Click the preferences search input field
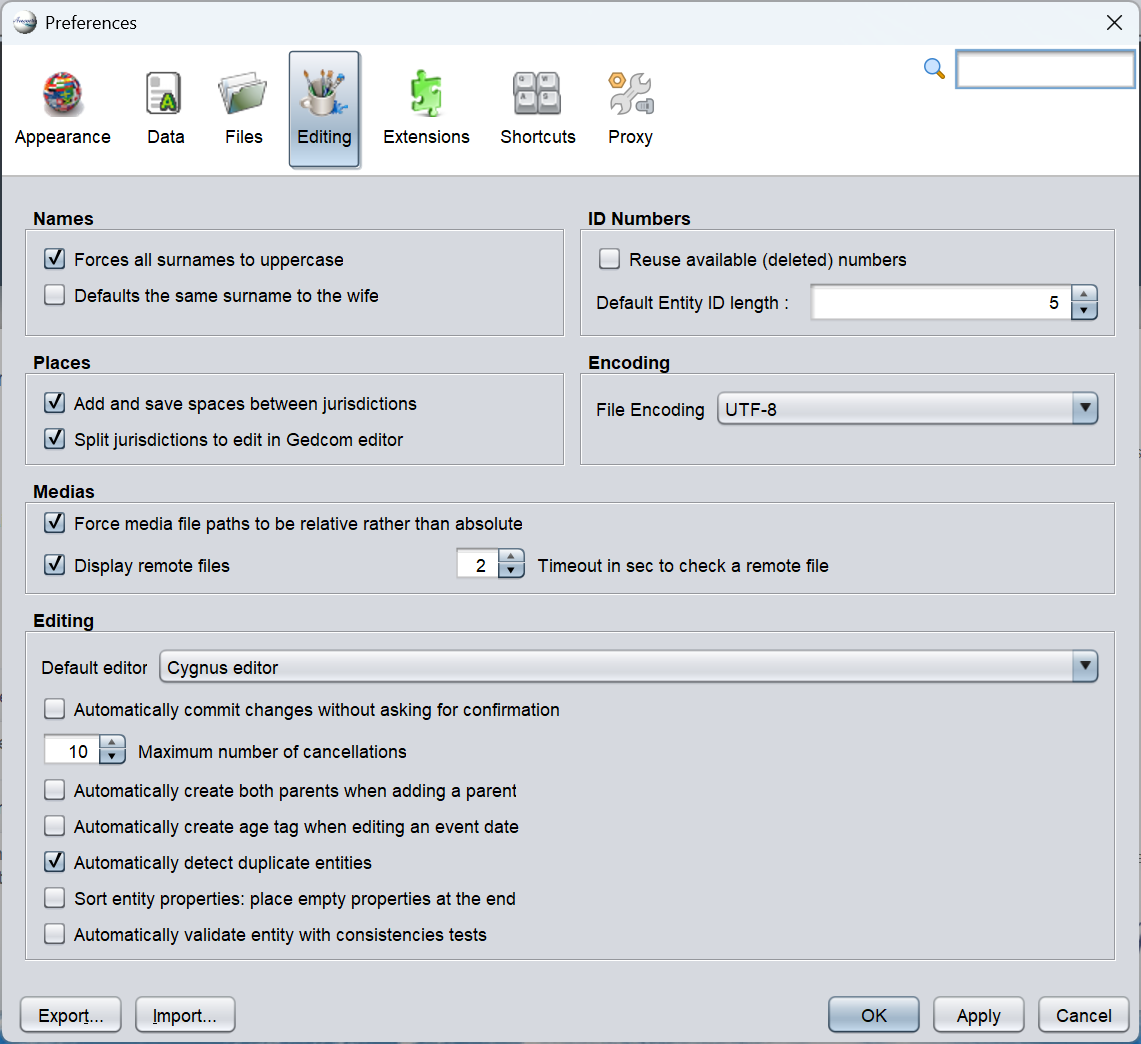Viewport: 1141px width, 1044px height. pos(1045,70)
